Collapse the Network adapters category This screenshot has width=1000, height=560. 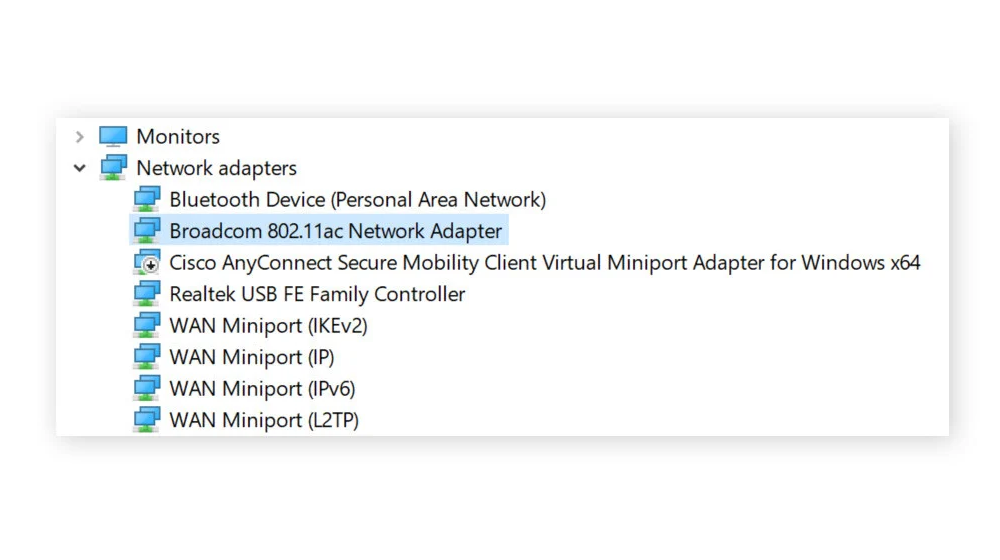point(80,168)
